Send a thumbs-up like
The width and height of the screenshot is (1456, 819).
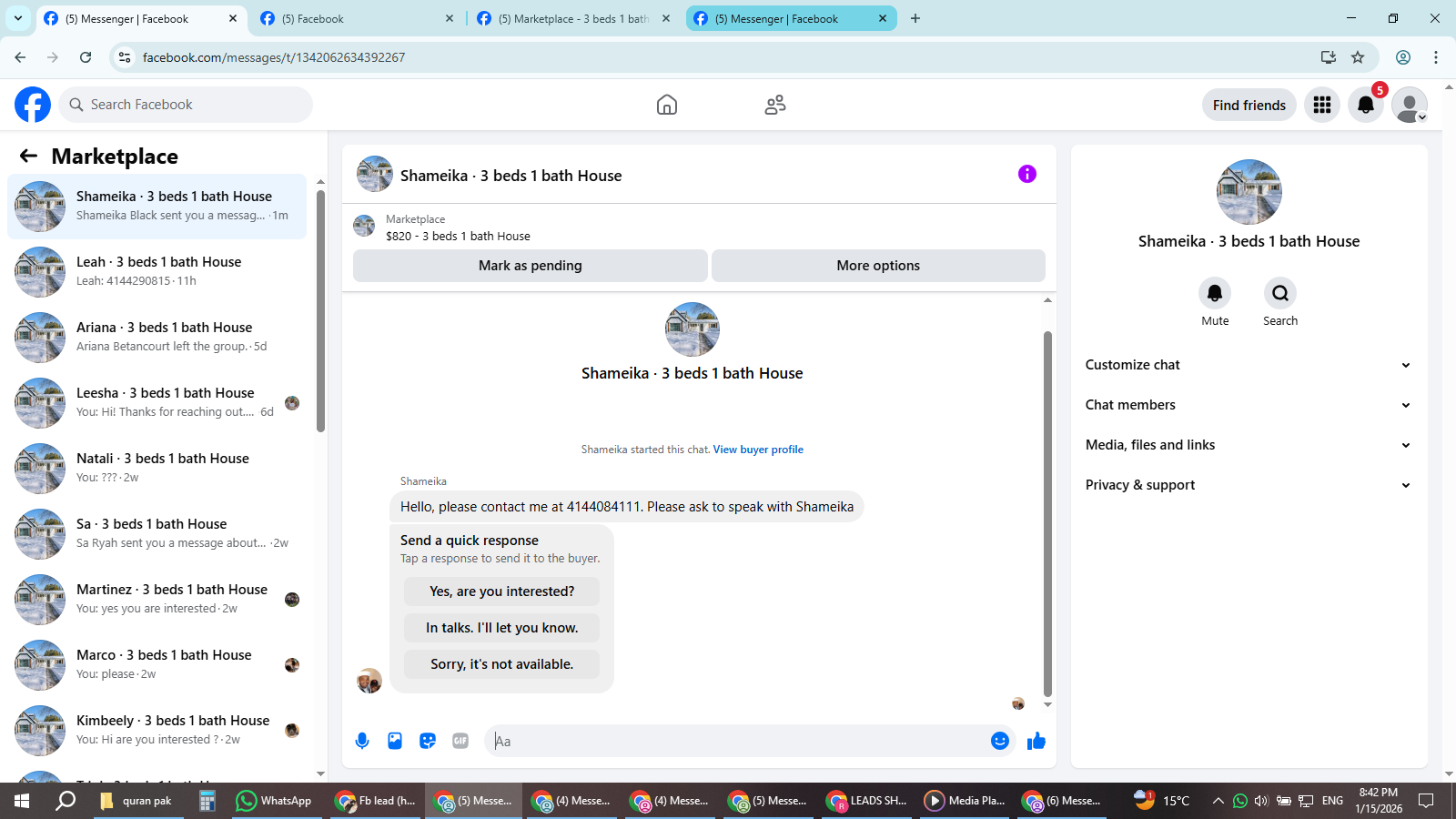1036,741
